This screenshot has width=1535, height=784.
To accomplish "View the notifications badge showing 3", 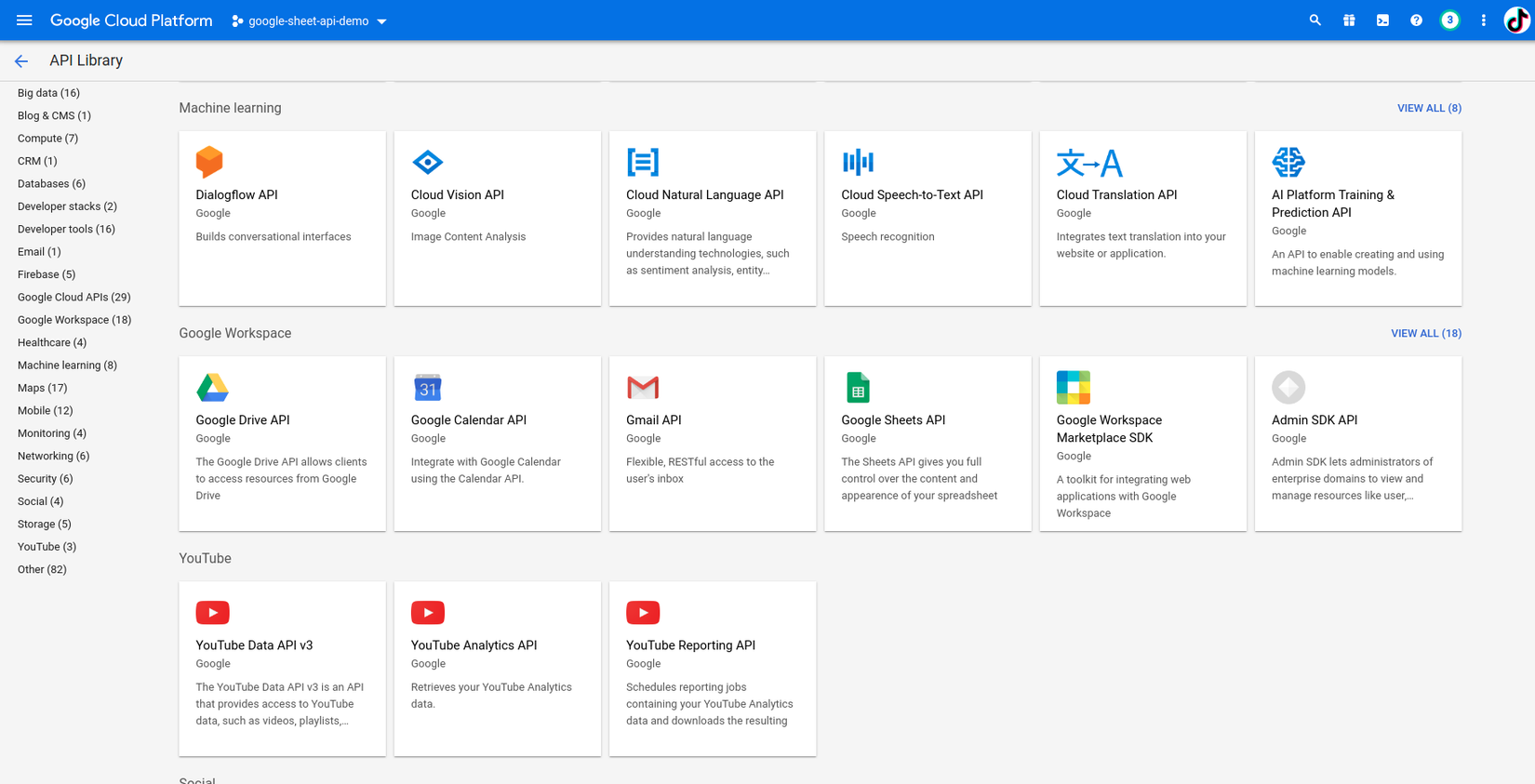I will (x=1449, y=20).
